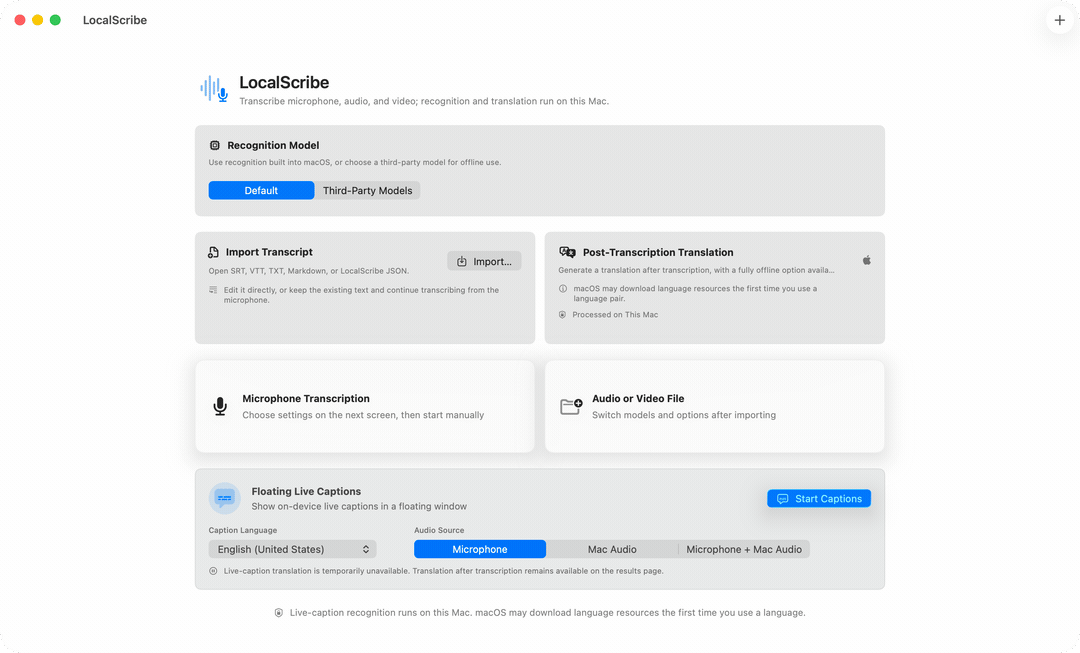Click the plus button at the top right

[x=1059, y=20]
